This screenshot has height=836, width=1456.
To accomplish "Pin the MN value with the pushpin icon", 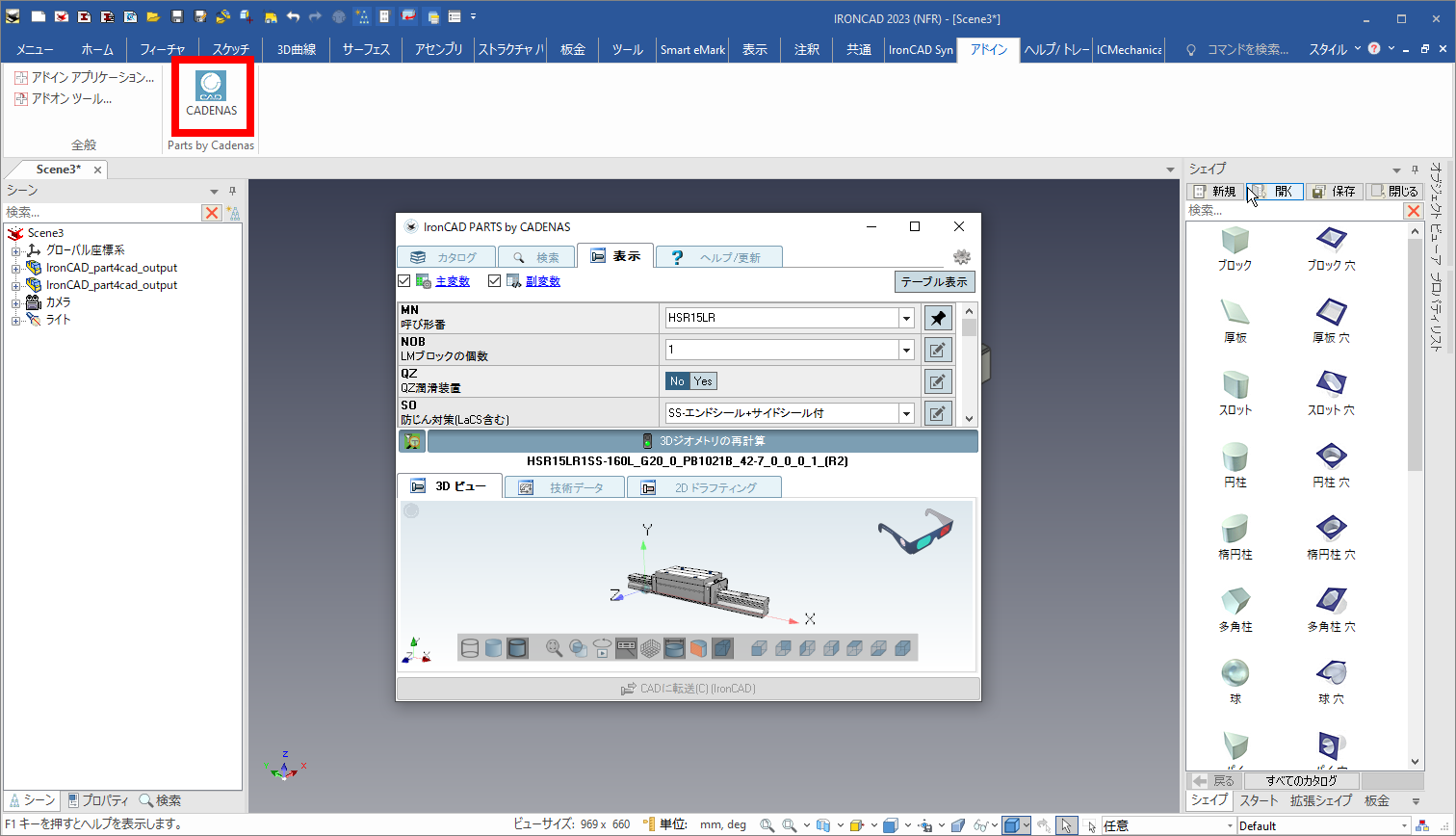I will pos(938,318).
